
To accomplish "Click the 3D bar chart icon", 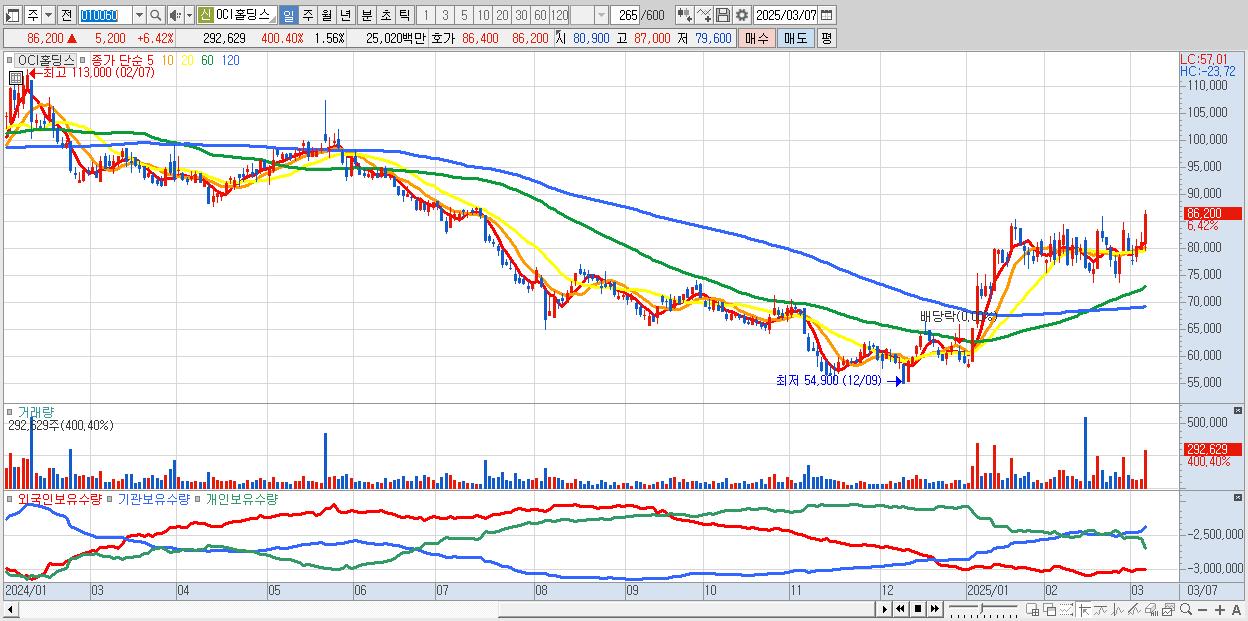I will coord(1151,610).
